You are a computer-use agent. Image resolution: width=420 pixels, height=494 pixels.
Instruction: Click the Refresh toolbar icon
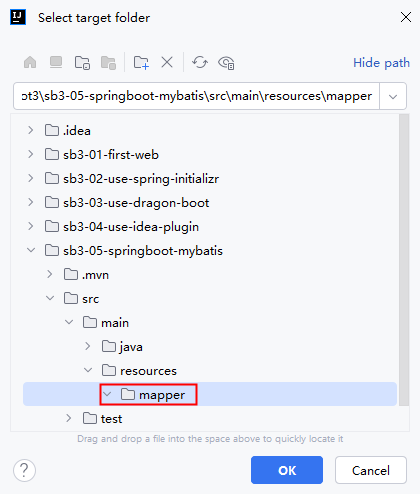pyautogui.click(x=200, y=62)
